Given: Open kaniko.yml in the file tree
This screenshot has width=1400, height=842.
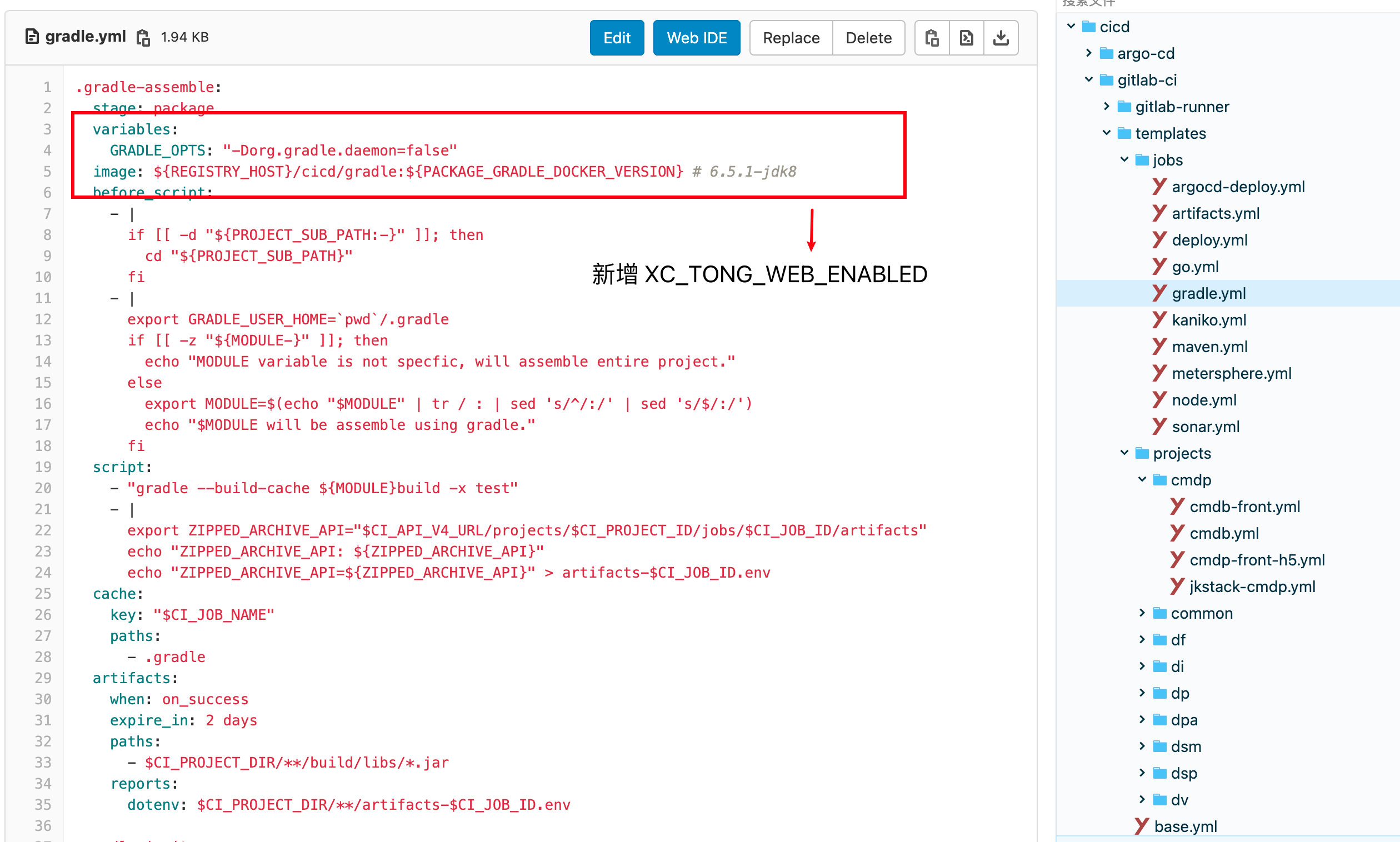Looking at the screenshot, I should click(x=1209, y=320).
